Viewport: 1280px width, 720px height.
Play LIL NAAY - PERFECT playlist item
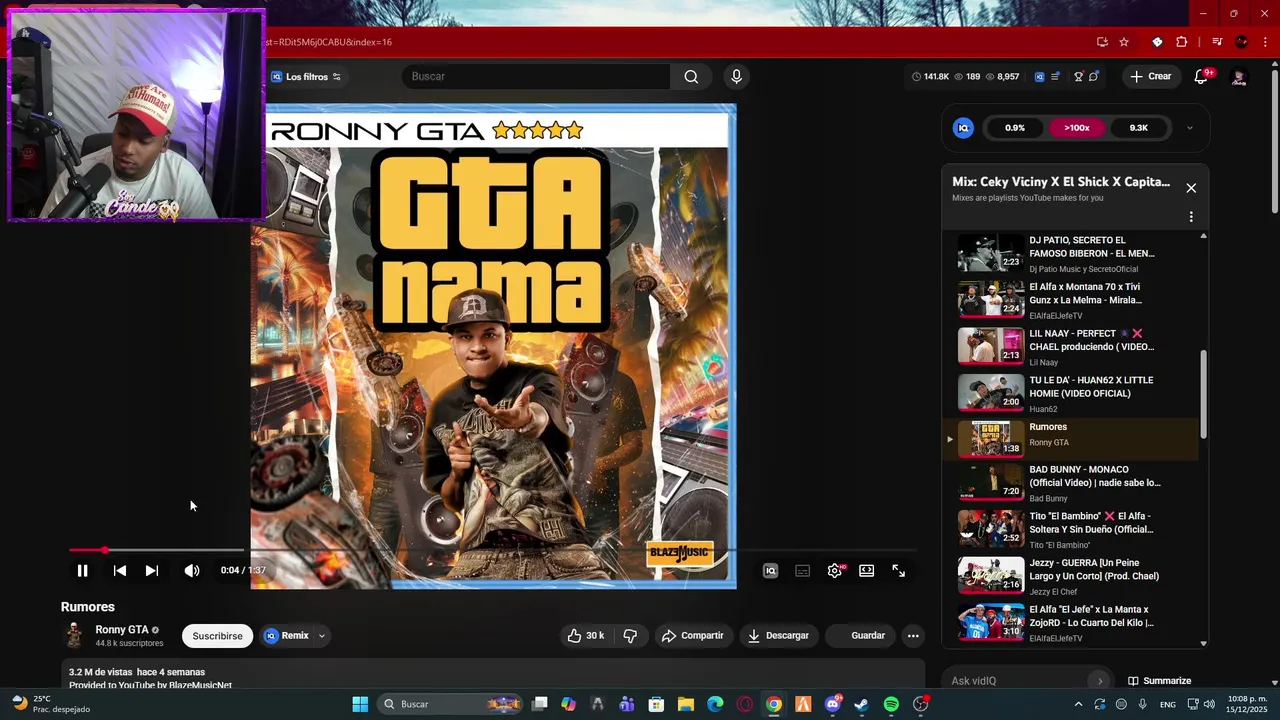1070,347
